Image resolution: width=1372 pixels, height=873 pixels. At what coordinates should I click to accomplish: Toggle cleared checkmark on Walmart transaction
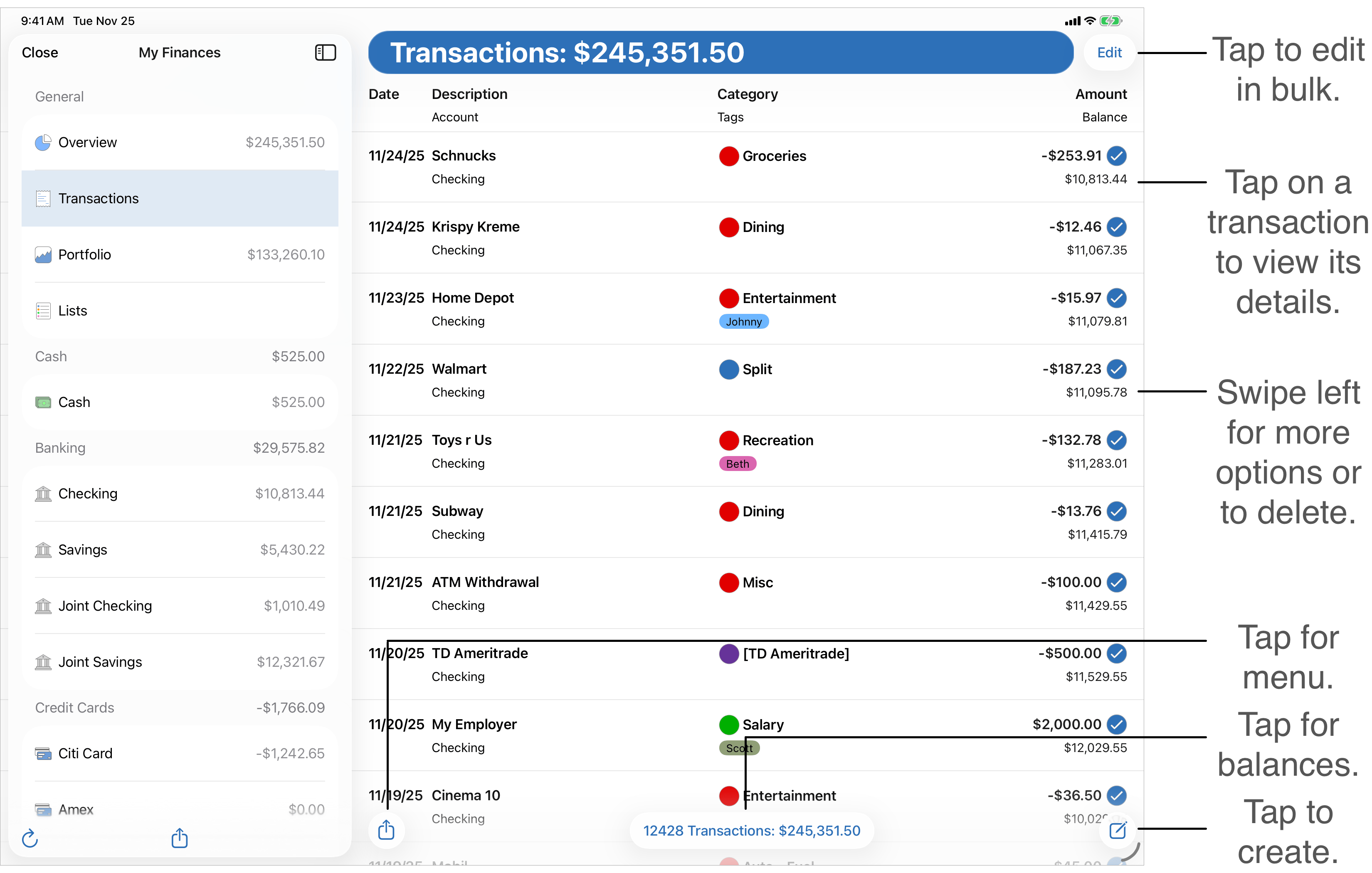(x=1117, y=369)
